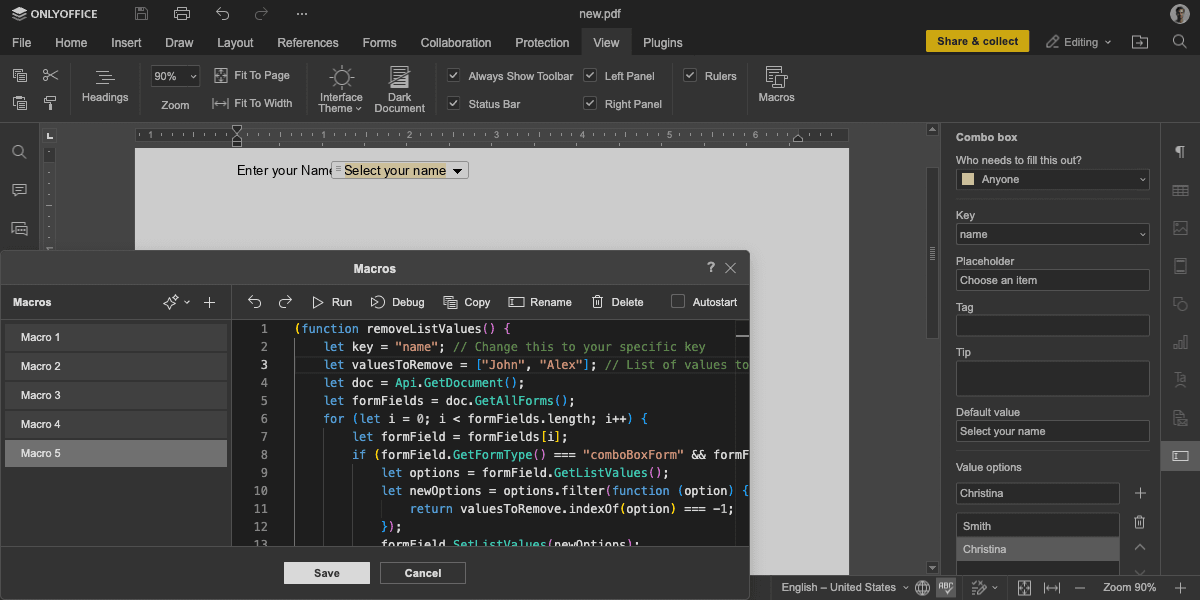Click Fit to page icon in status bar
This screenshot has width=1200, height=600.
[1024, 587]
